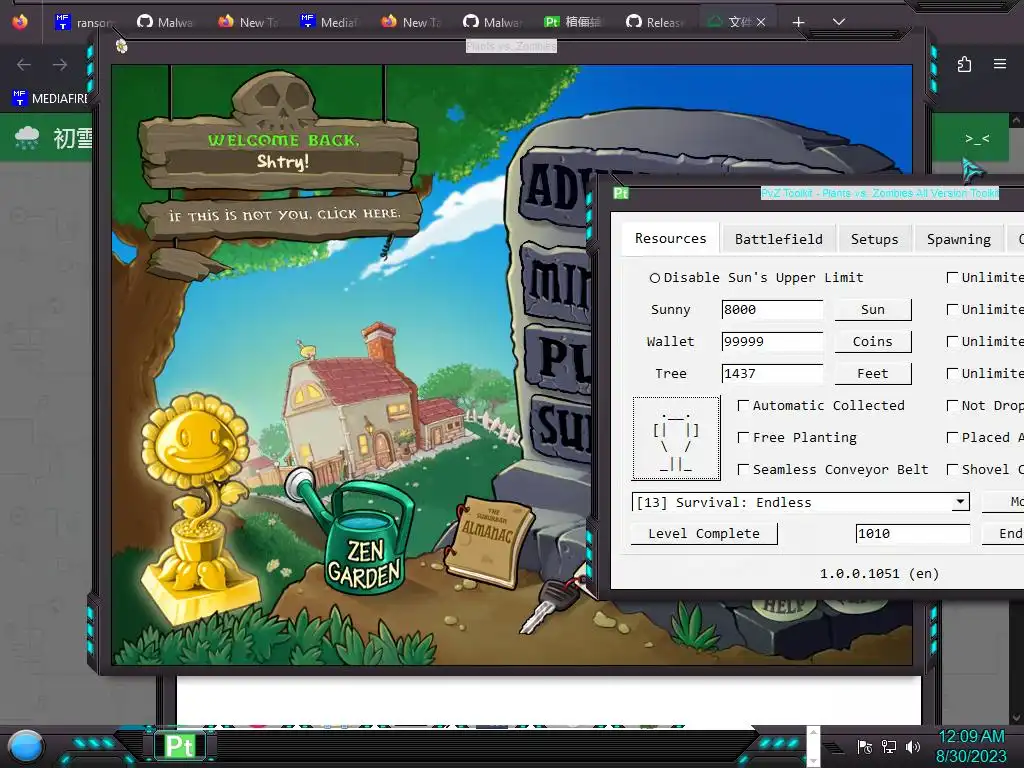This screenshot has height=768, width=1024.
Task: Click the version text 1.0.0.1051 (en)
Action: click(879, 573)
